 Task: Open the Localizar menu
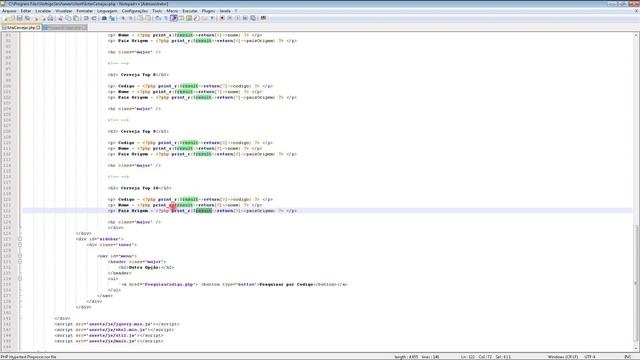pos(43,11)
